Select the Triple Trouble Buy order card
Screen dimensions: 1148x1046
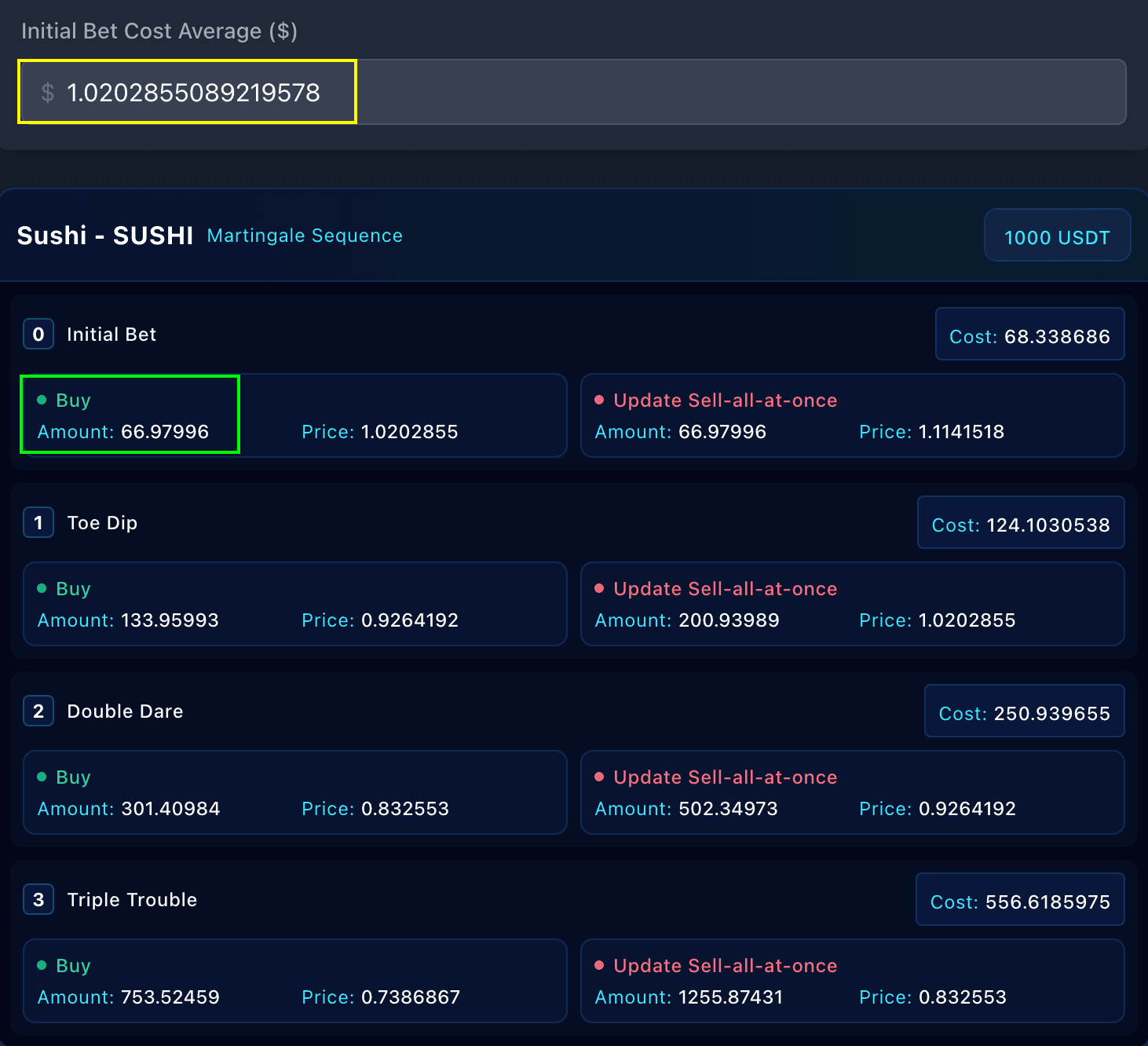coord(294,981)
